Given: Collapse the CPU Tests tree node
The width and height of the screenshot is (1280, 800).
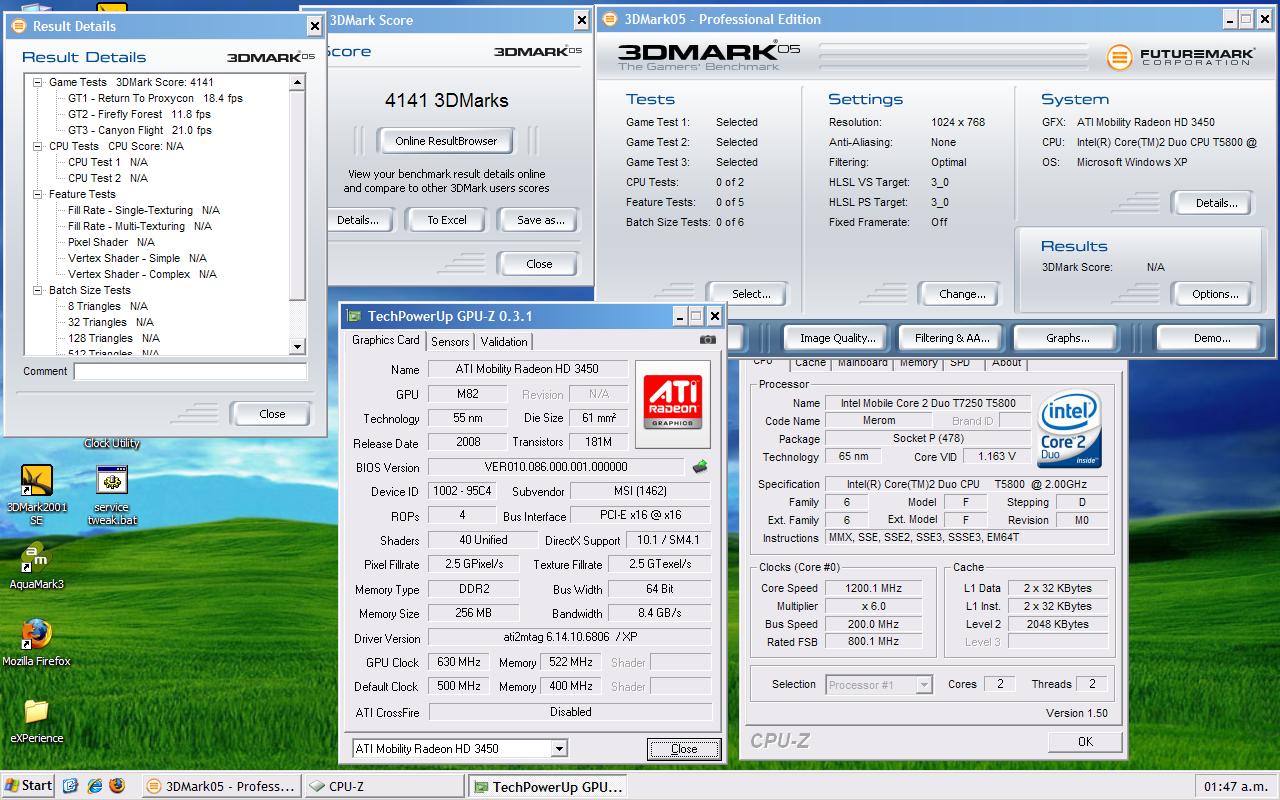Looking at the screenshot, I should pyautogui.click(x=38, y=146).
